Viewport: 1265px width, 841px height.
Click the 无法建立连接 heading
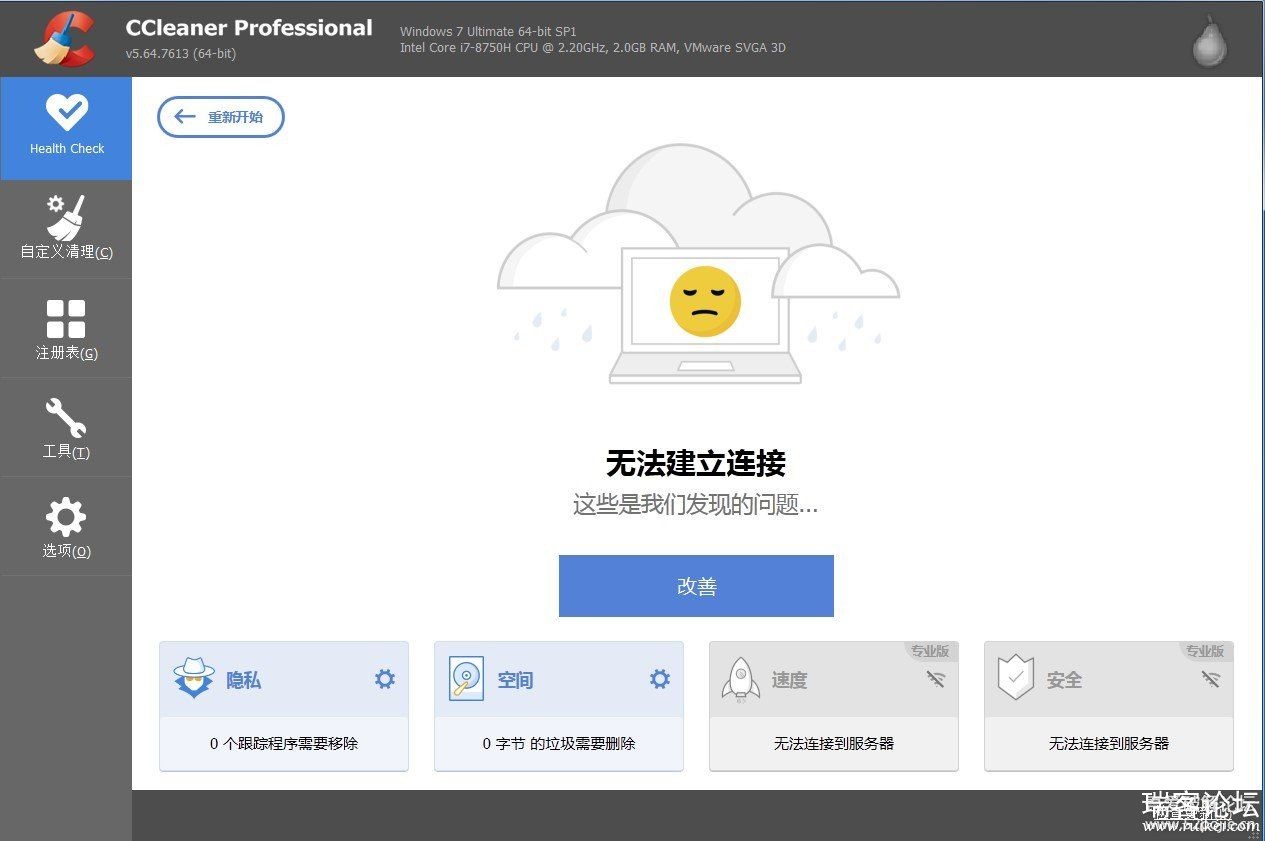(696, 463)
